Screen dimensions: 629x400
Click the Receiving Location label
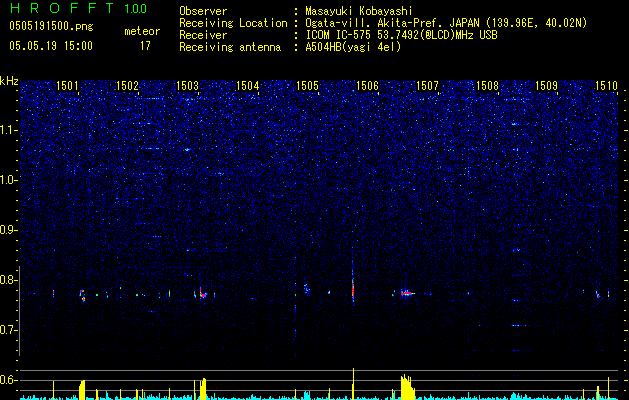tap(233, 23)
